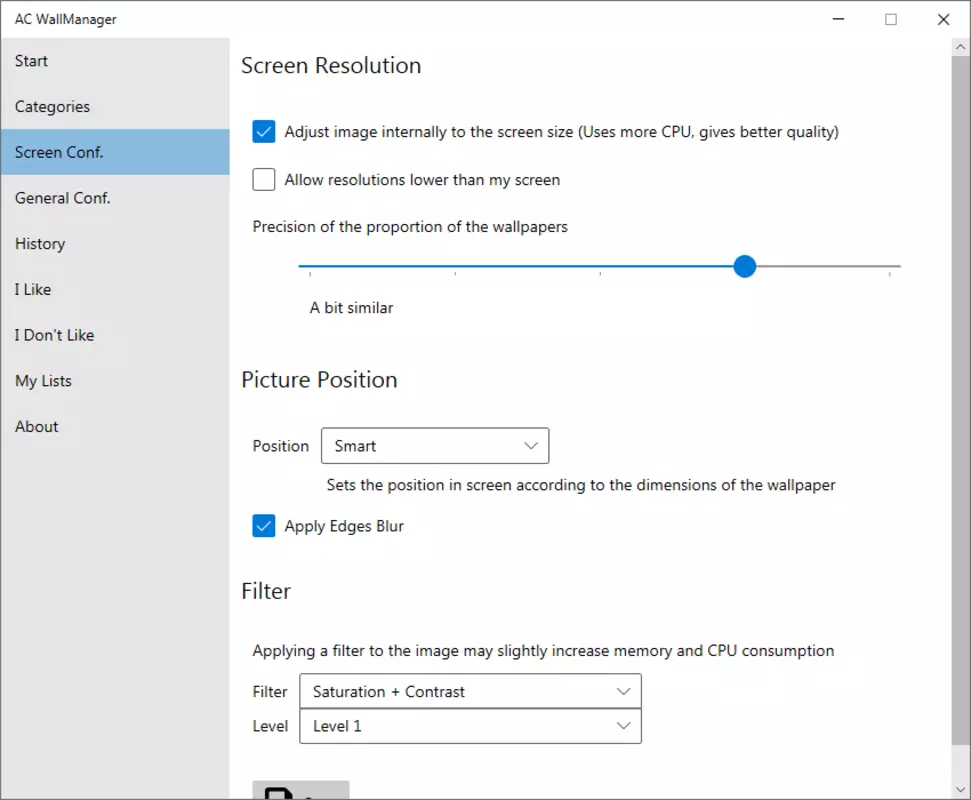Uncheck Adjust image internally to screen size
Viewport: 971px width, 800px height.
pos(264,131)
